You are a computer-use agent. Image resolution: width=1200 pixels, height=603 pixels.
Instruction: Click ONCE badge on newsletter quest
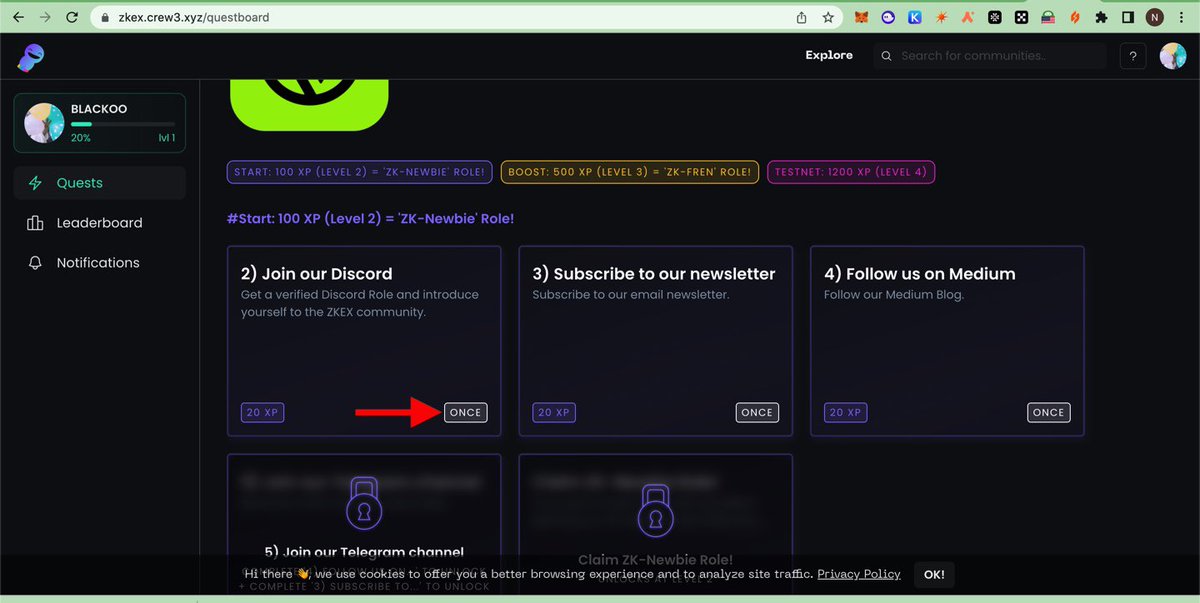click(x=757, y=412)
